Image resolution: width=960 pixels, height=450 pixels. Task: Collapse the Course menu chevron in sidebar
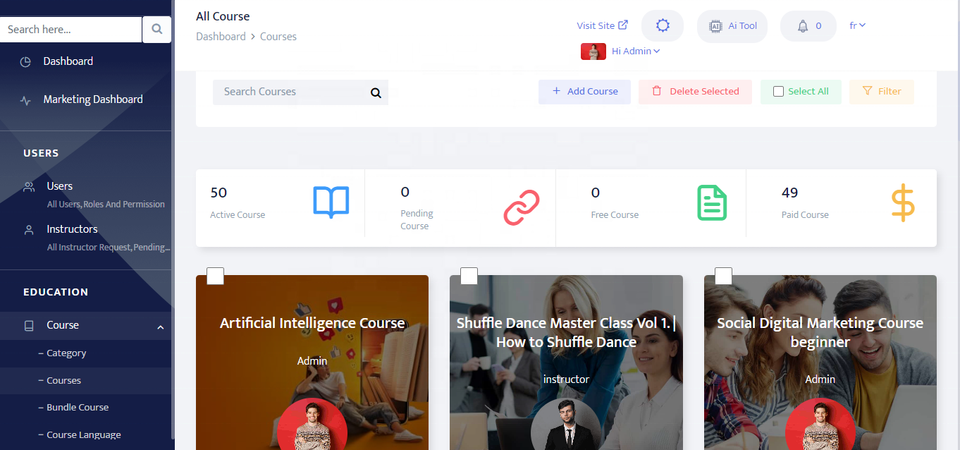point(160,327)
